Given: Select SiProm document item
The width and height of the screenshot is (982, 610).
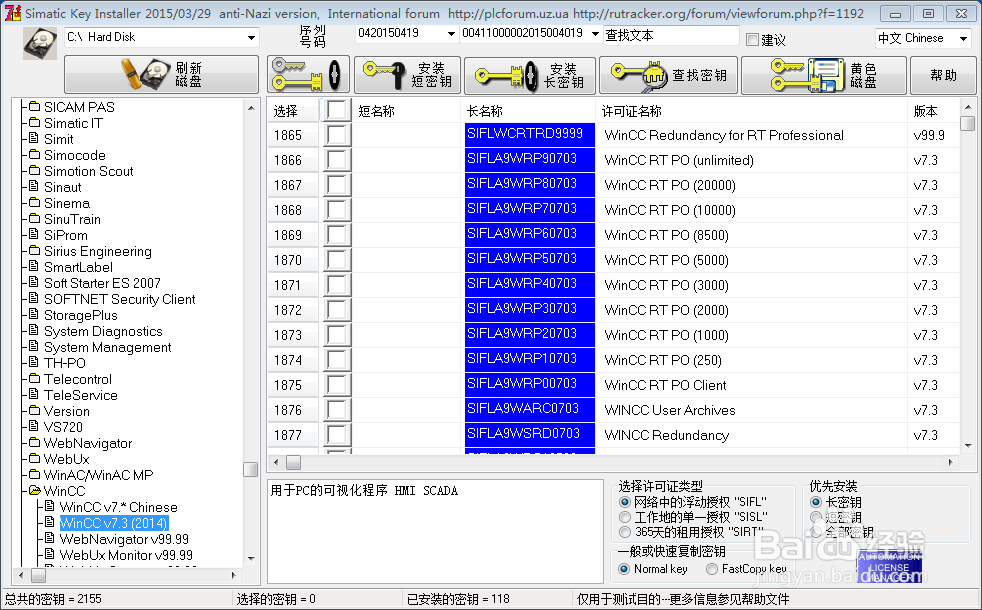Looking at the screenshot, I should pyautogui.click(x=65, y=235).
